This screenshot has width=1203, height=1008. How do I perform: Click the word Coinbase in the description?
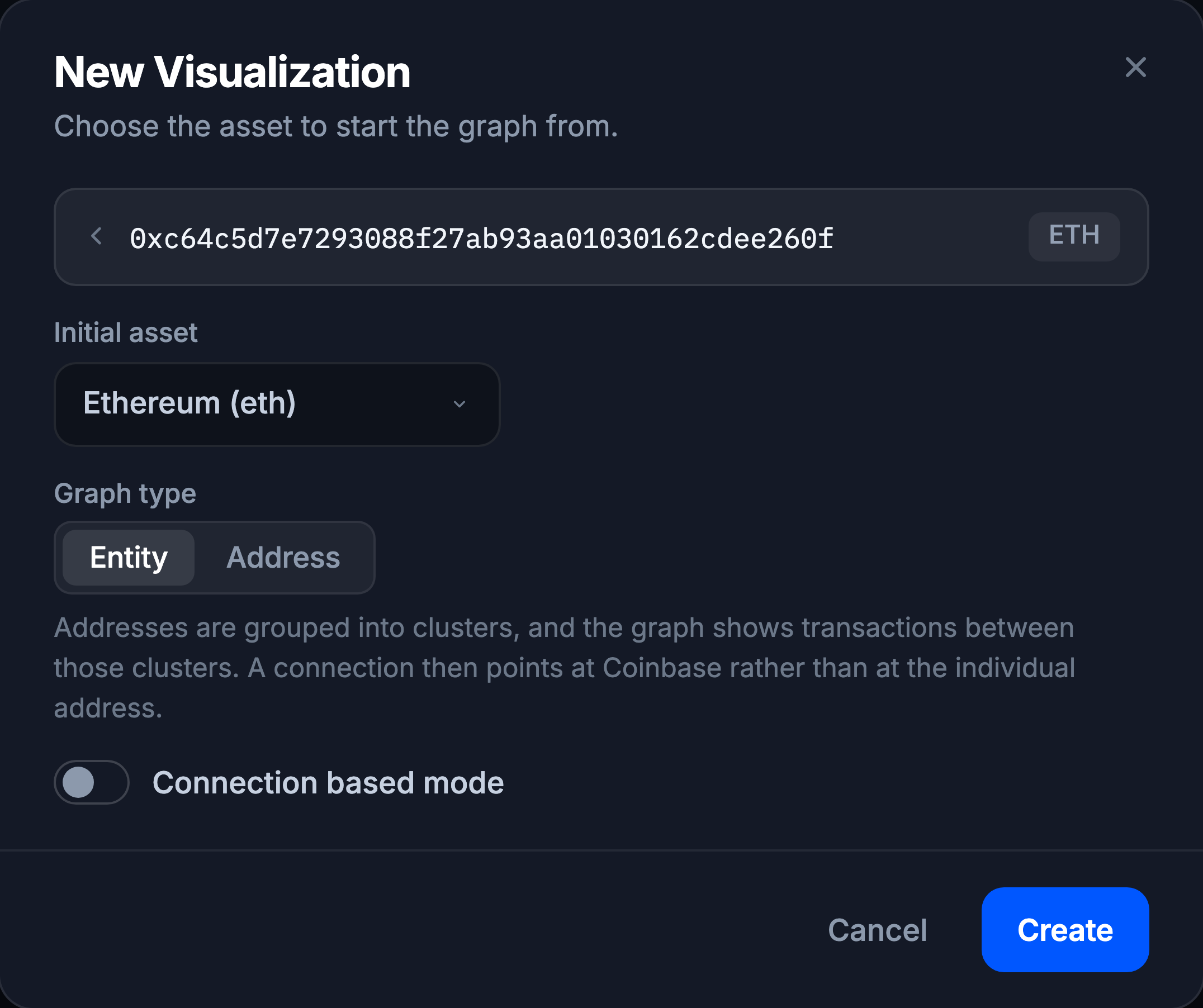(662, 668)
